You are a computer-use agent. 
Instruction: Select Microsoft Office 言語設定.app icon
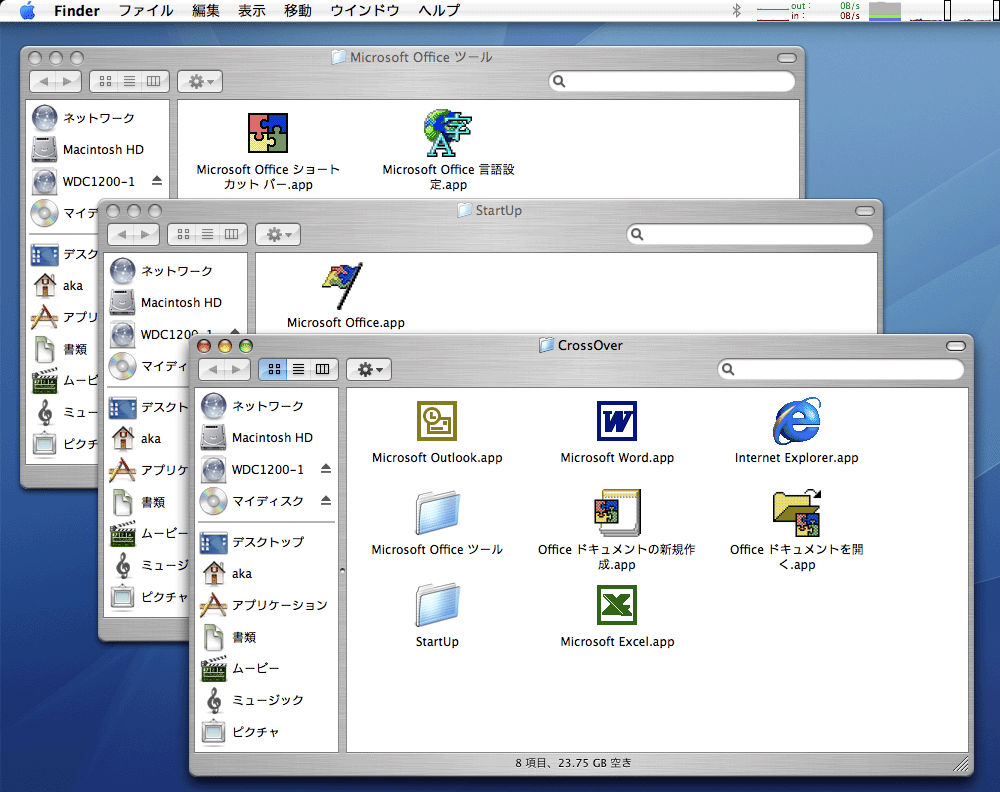coord(448,133)
